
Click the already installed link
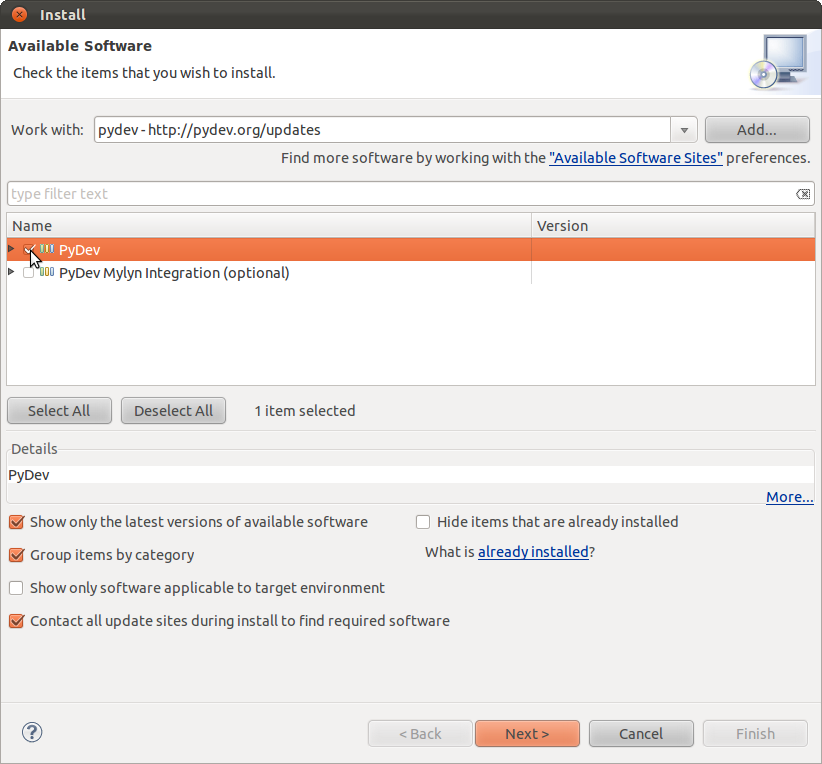click(533, 551)
